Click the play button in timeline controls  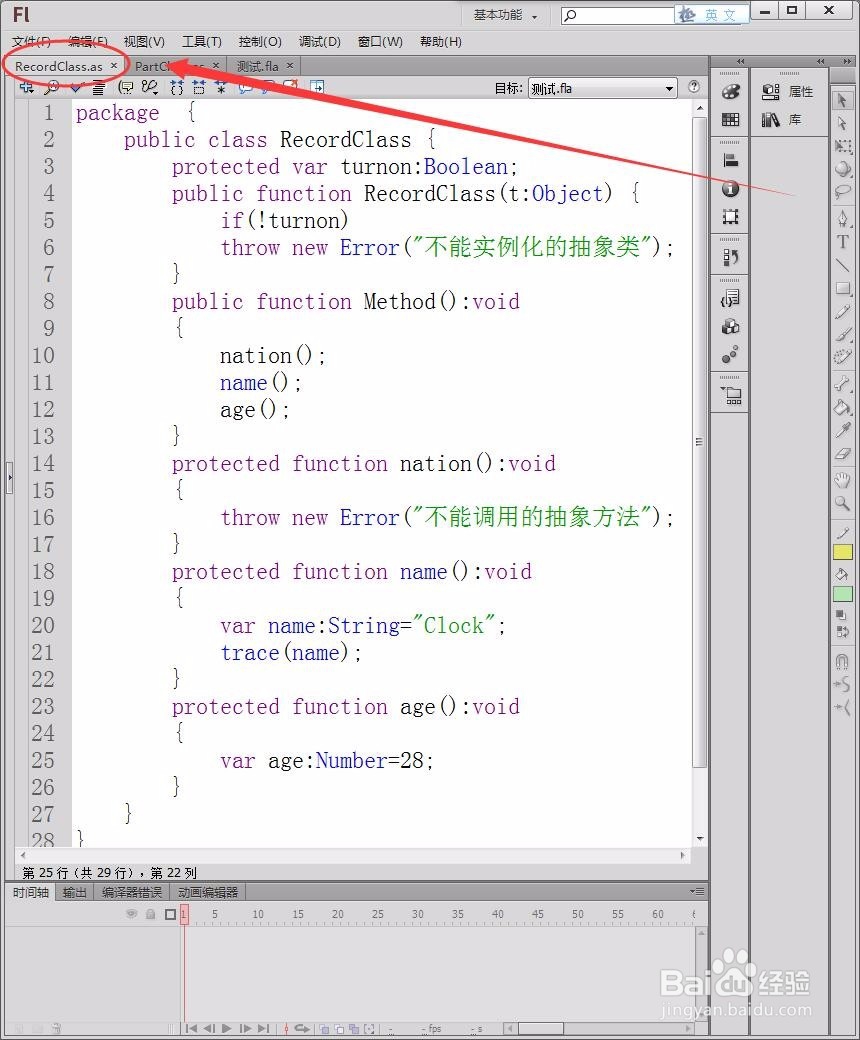click(227, 1028)
